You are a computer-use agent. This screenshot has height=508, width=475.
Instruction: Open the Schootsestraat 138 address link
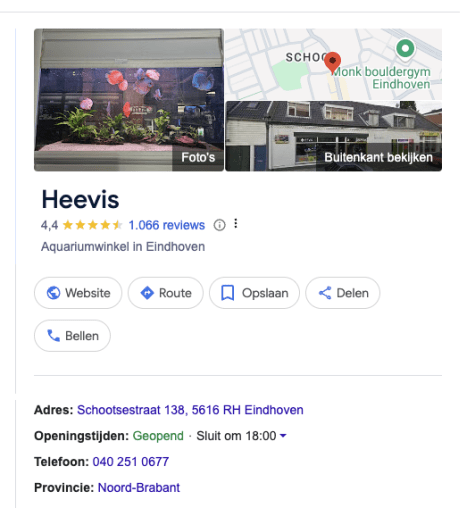click(190, 410)
